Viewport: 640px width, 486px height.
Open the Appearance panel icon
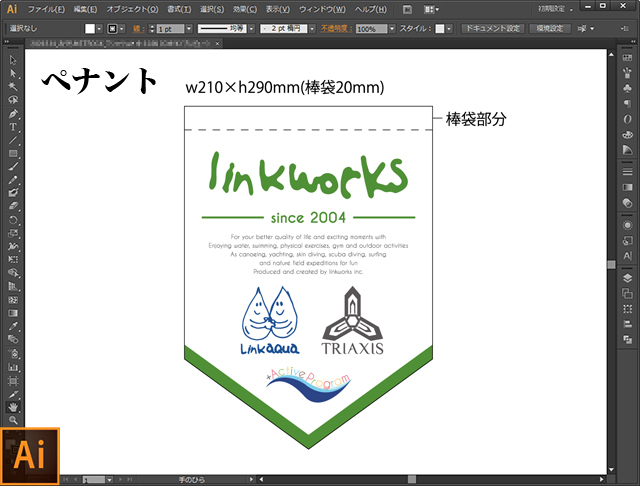pyautogui.click(x=627, y=225)
